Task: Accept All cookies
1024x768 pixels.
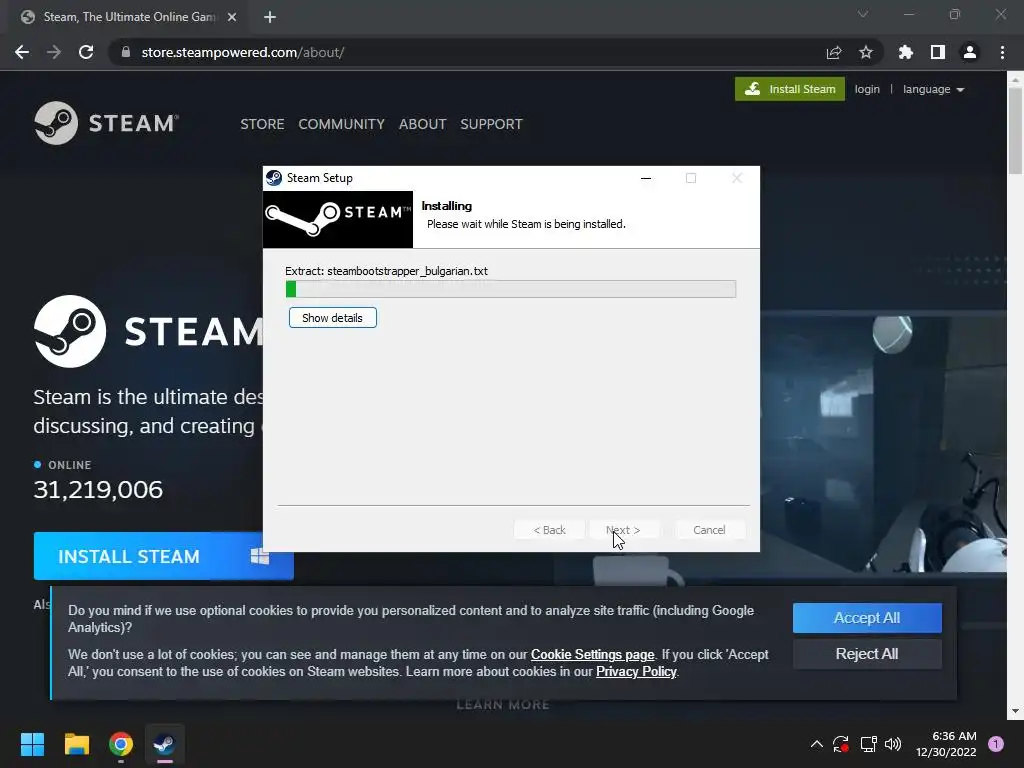Action: 867,618
